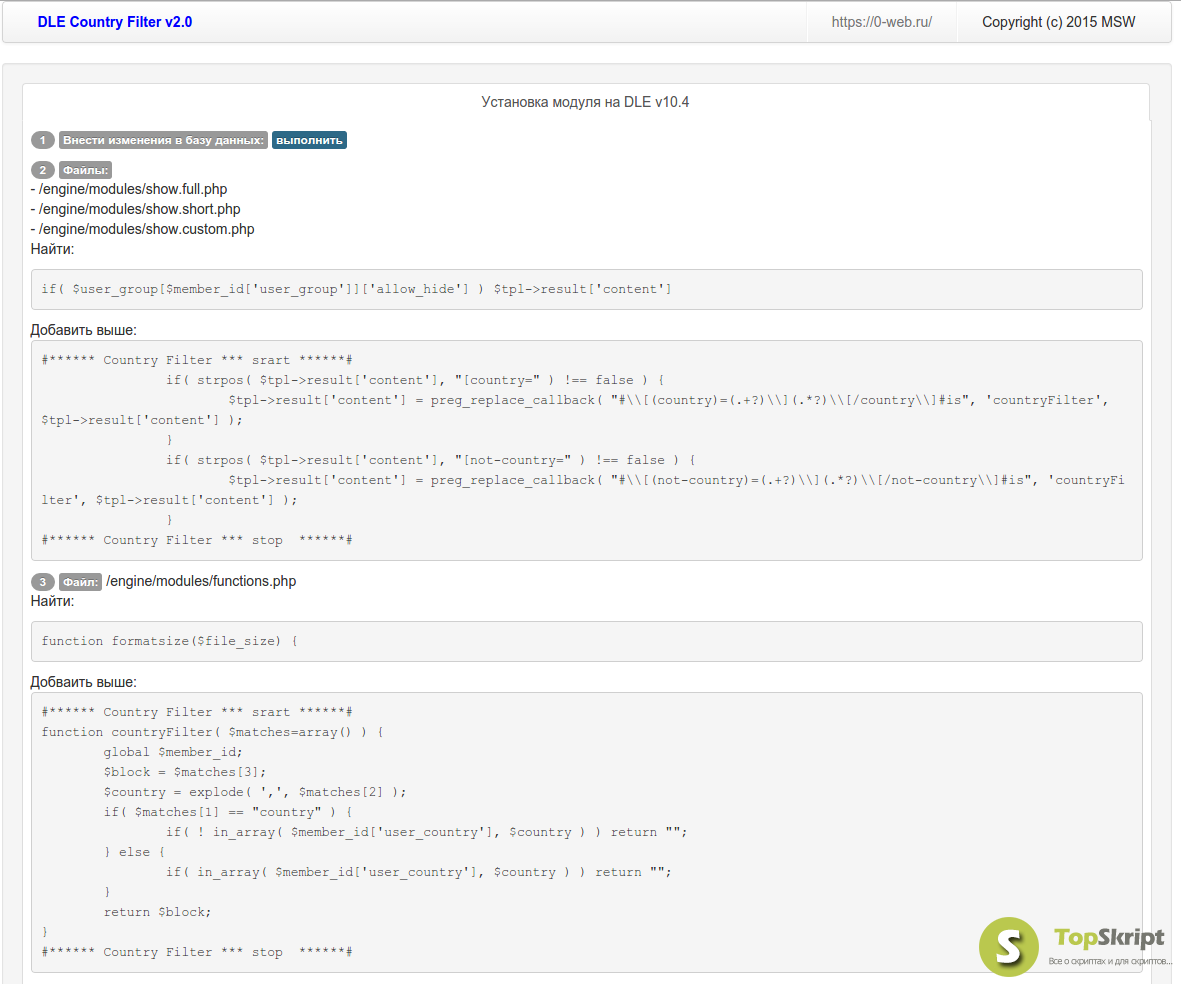Click the "Copyright (c) 2015 MSW" text
The height and width of the screenshot is (984, 1181).
(1058, 22)
